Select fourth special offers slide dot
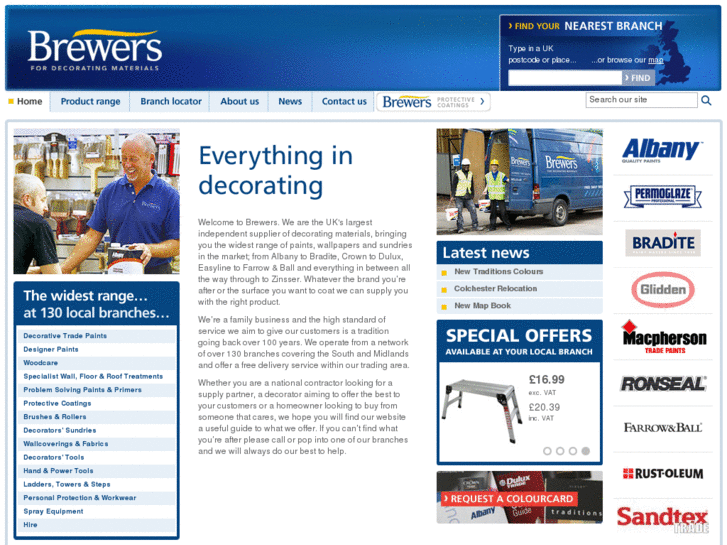This screenshot has width=727, height=545. coord(586,451)
